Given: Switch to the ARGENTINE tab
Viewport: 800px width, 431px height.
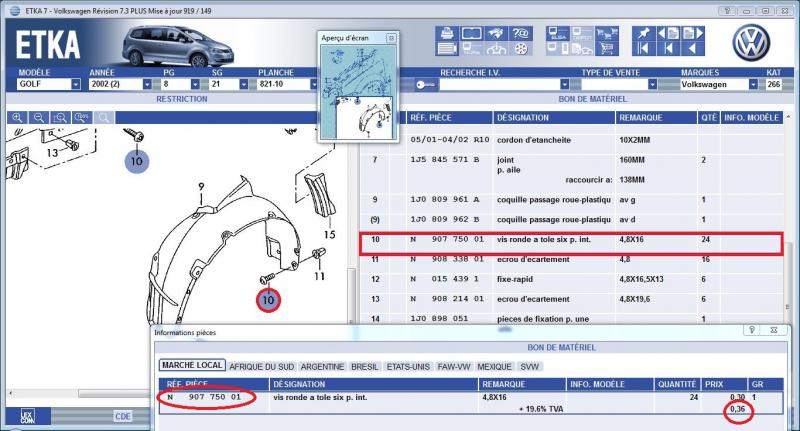Looking at the screenshot, I should tap(322, 367).
